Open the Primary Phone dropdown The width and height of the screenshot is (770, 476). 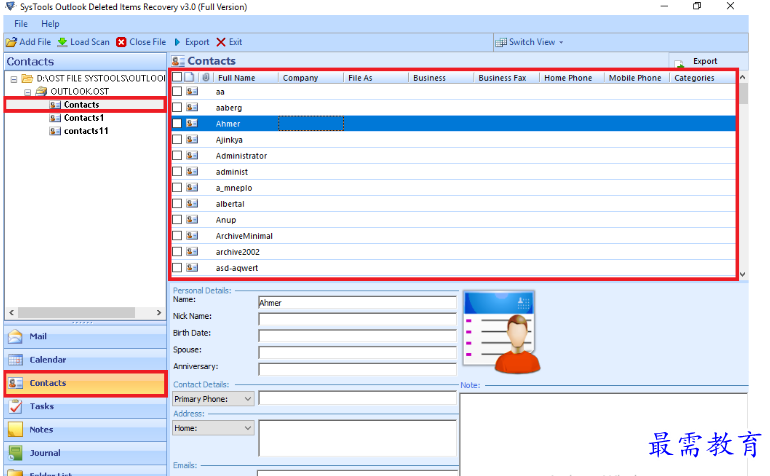(213, 399)
